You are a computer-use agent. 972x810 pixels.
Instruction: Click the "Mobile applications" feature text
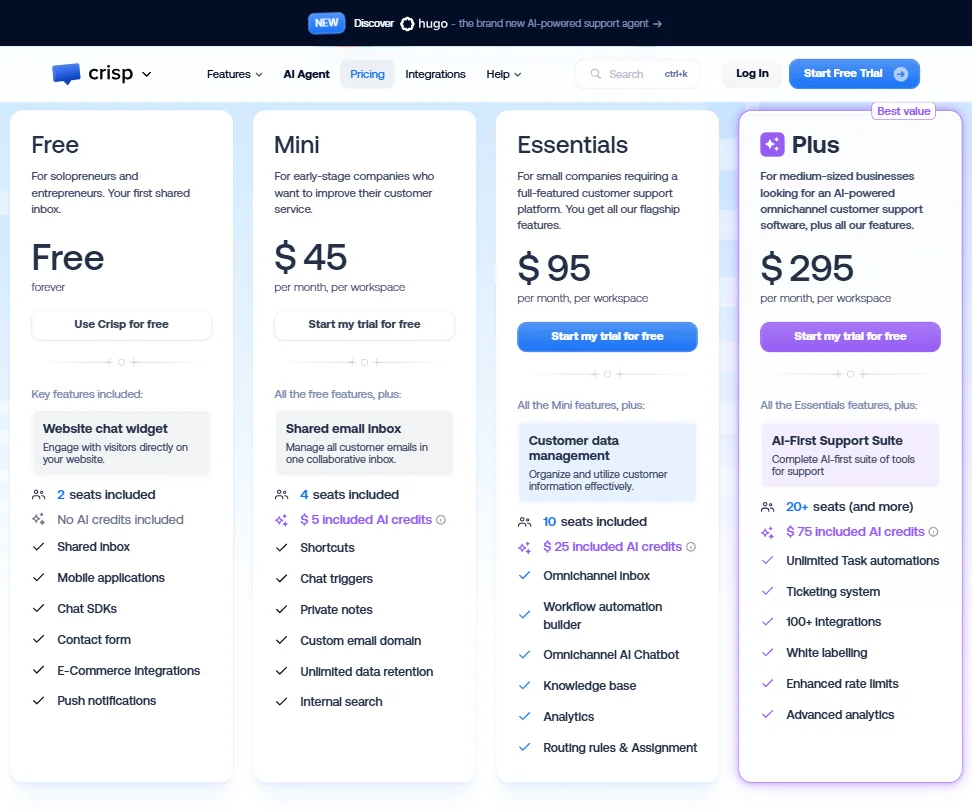(x=111, y=578)
